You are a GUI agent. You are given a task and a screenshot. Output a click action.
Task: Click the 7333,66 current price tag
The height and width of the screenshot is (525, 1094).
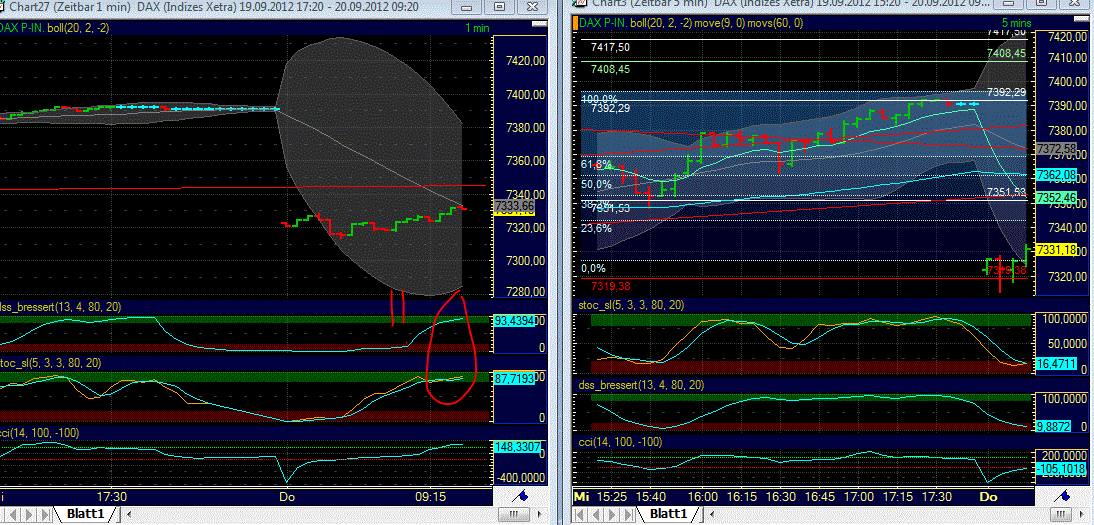pos(514,205)
